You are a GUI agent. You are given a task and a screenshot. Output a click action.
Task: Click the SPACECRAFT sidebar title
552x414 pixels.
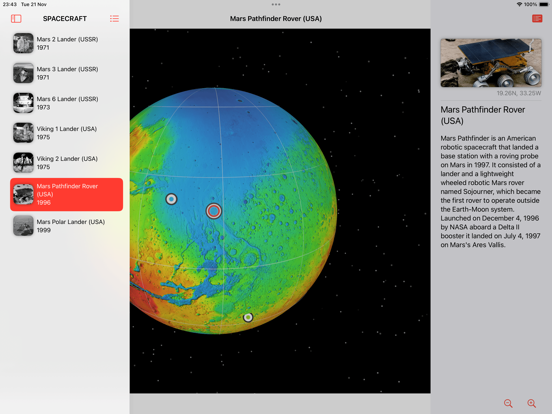click(x=65, y=19)
